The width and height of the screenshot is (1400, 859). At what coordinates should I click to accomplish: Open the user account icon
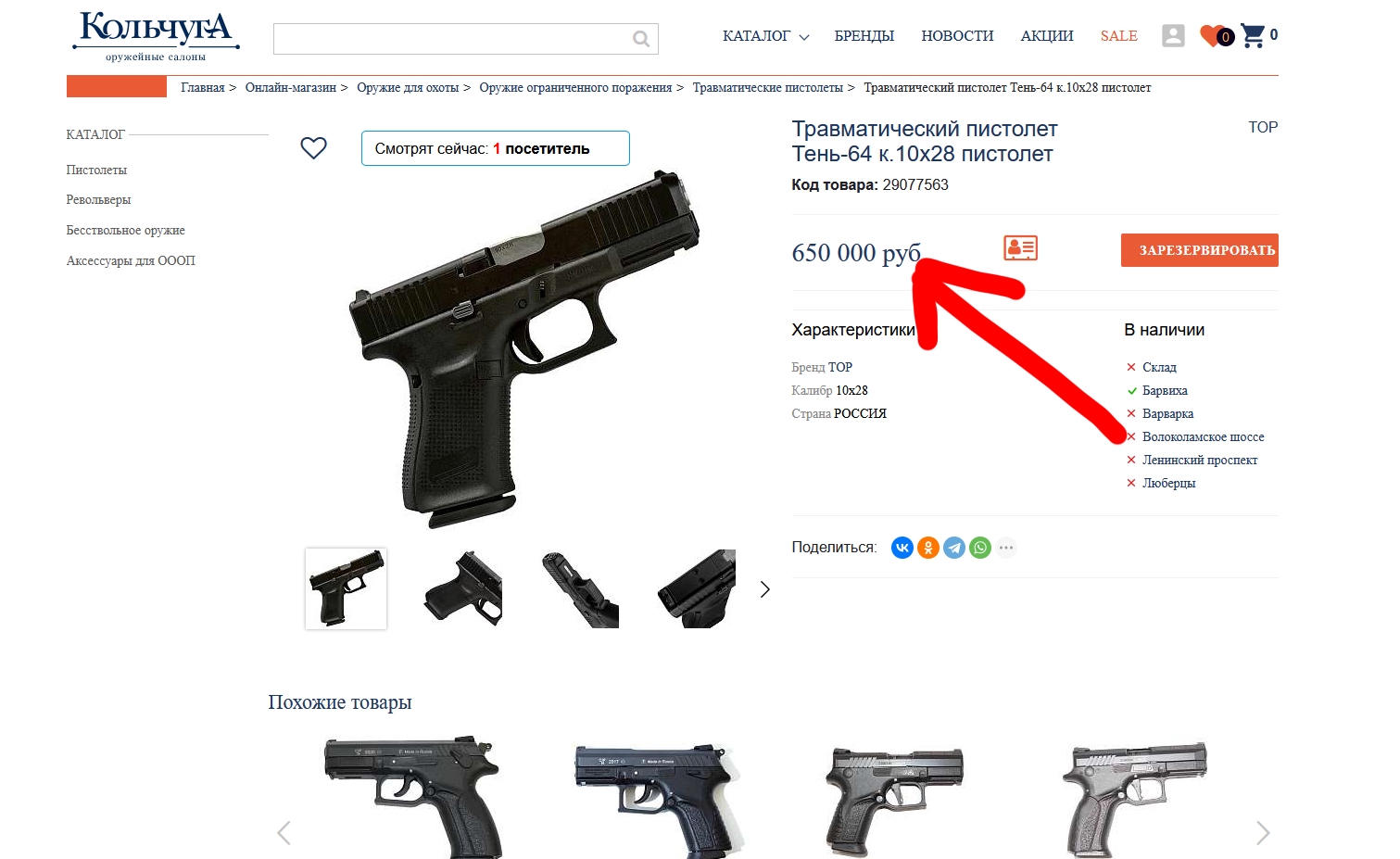click(x=1173, y=36)
